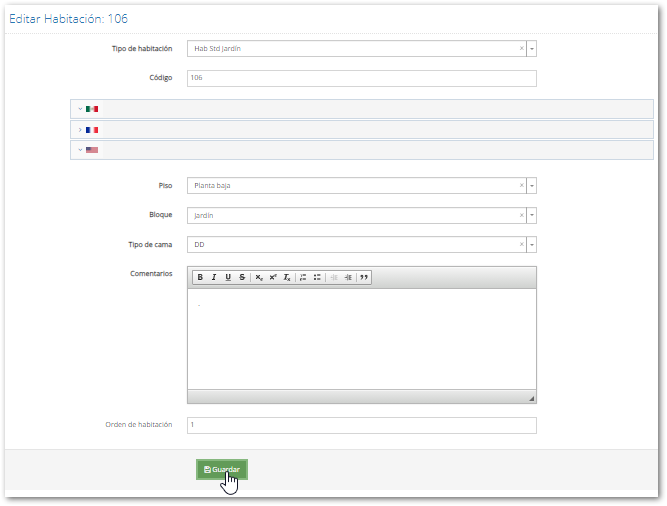667x506 pixels.
Task: Insert a bulleted list in comments
Action: point(317,277)
